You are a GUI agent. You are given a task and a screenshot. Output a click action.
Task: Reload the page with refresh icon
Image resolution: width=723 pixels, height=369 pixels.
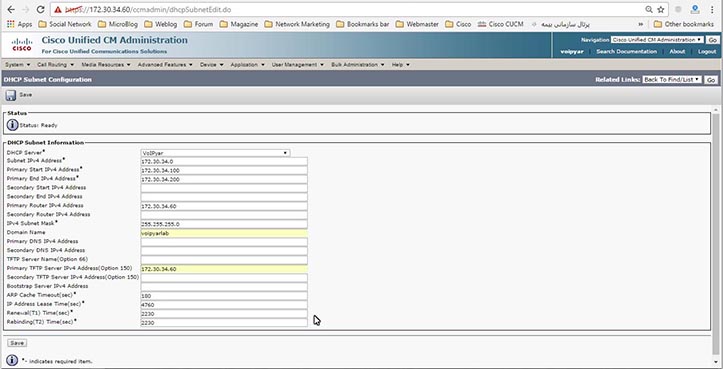click(41, 10)
